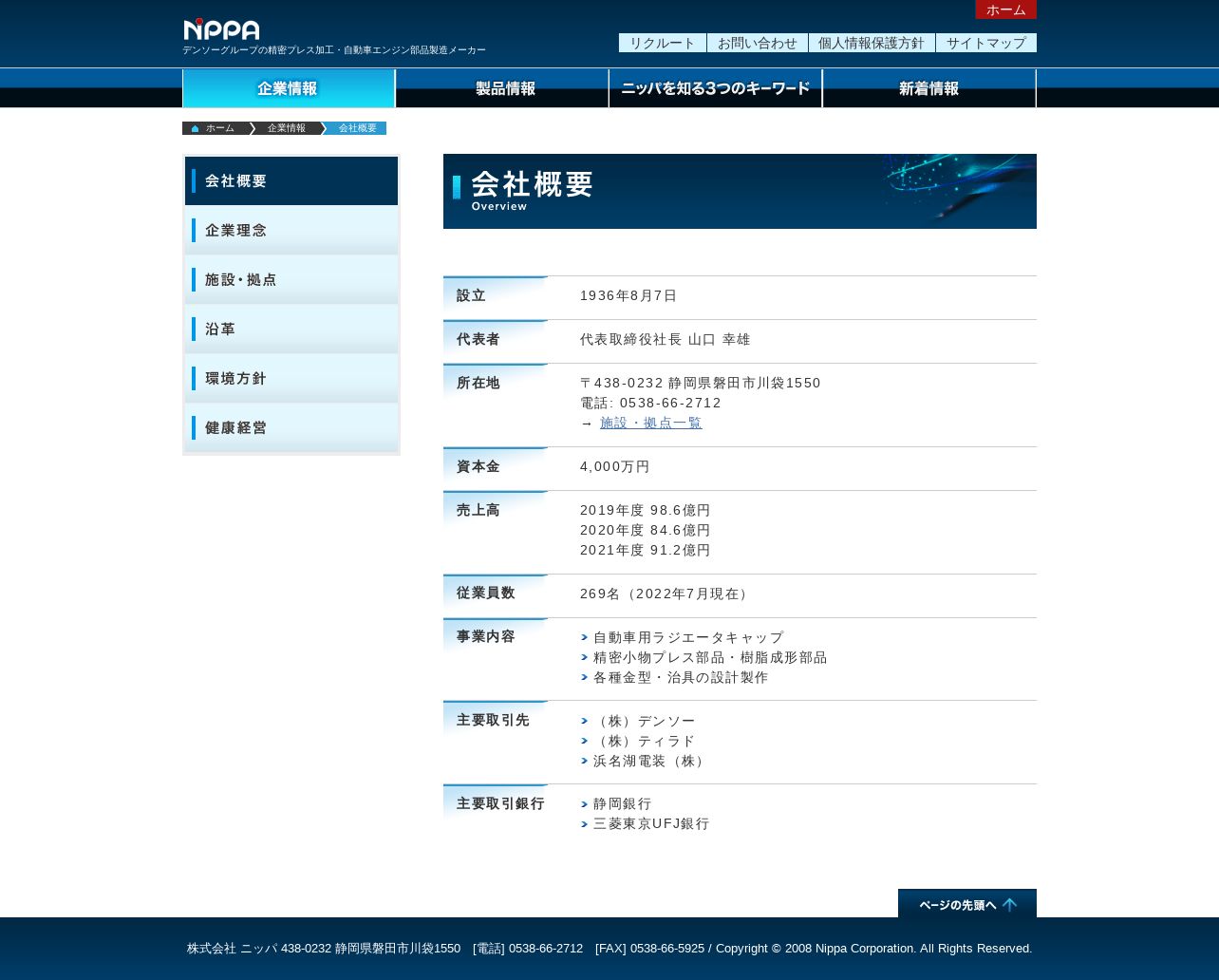Click 自動車用ラジエータキャップ item

688,637
